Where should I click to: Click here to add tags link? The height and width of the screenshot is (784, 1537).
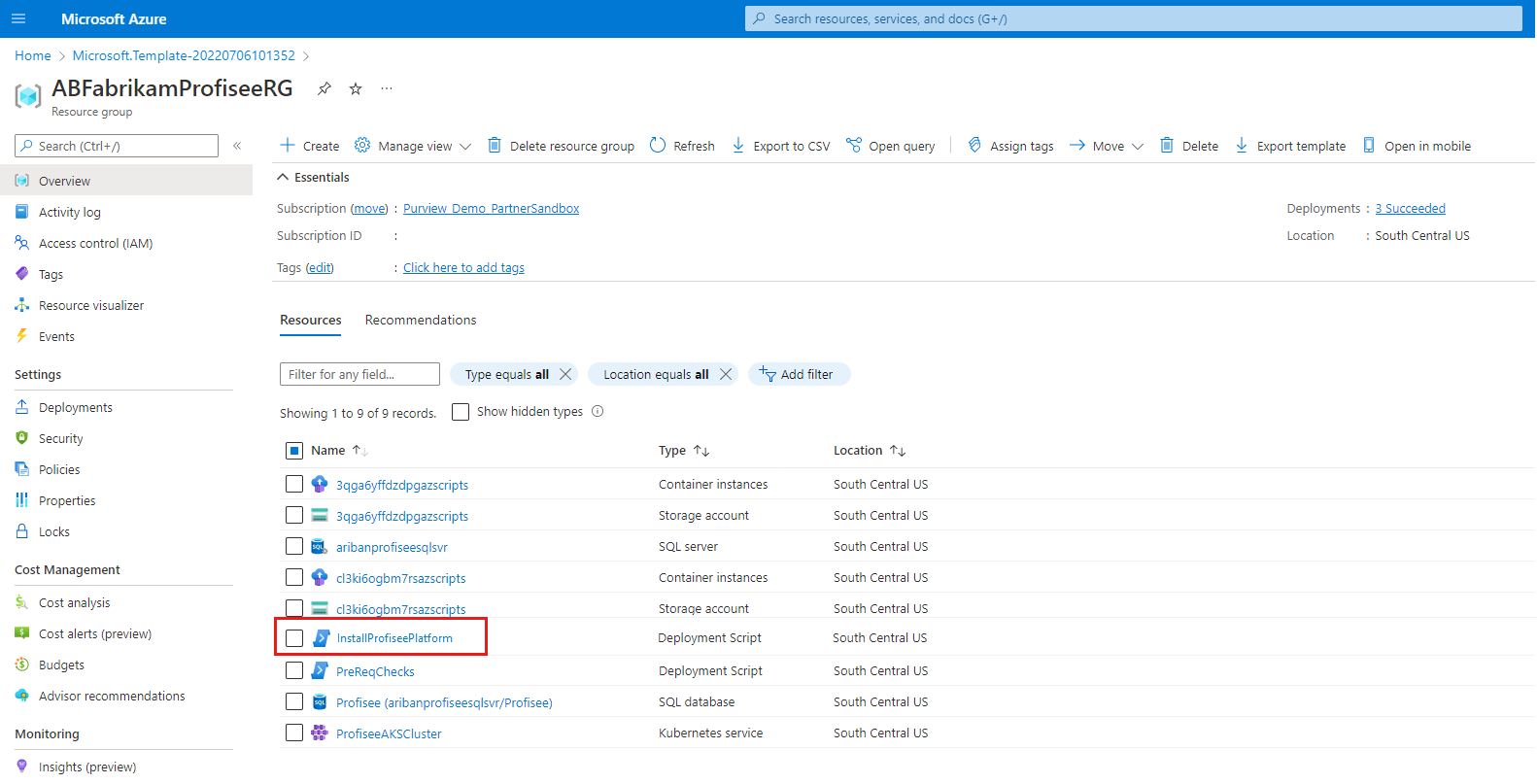click(463, 268)
